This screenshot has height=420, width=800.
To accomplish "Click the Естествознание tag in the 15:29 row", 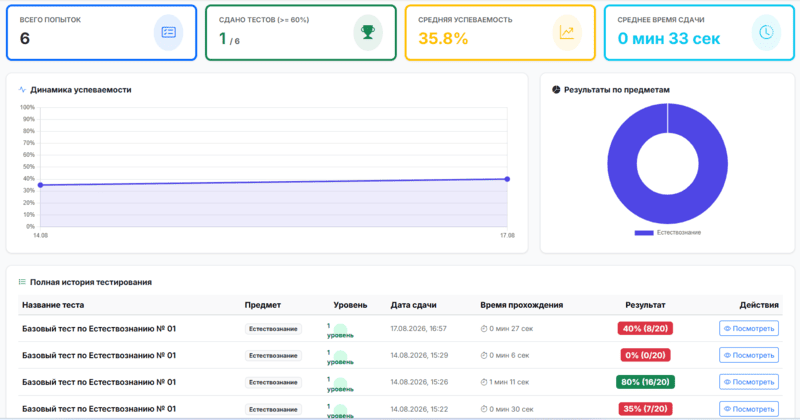I will [x=273, y=355].
